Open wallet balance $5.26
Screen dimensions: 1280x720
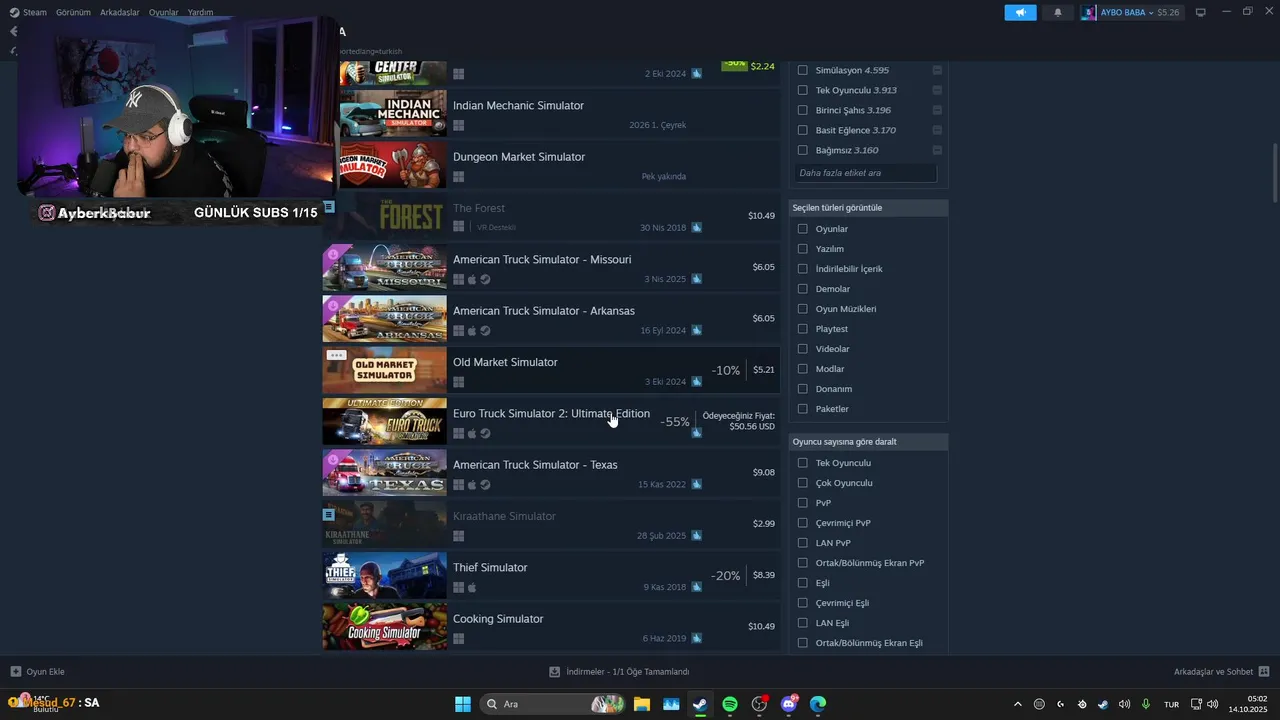[x=1168, y=12]
